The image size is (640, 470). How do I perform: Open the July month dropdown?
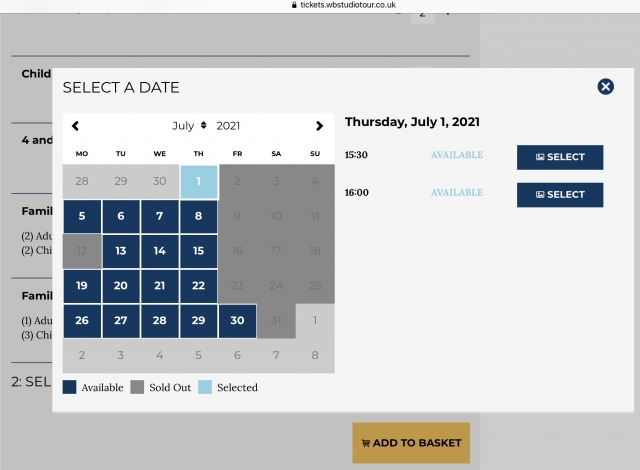pos(189,126)
